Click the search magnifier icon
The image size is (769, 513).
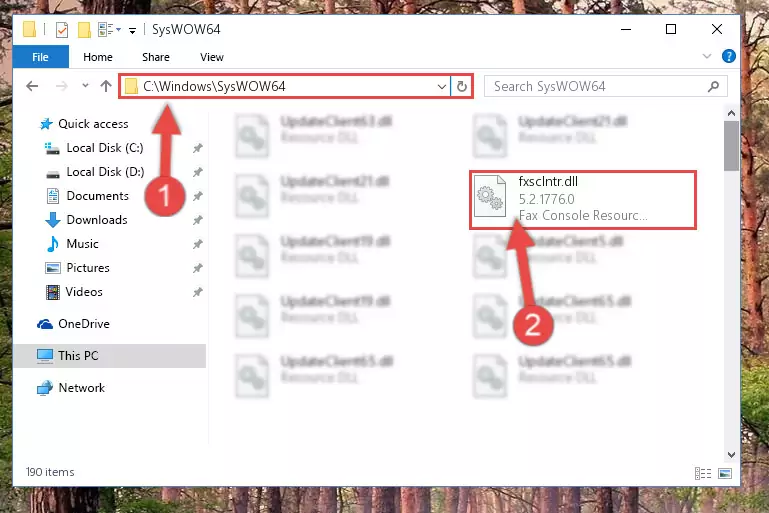click(714, 86)
